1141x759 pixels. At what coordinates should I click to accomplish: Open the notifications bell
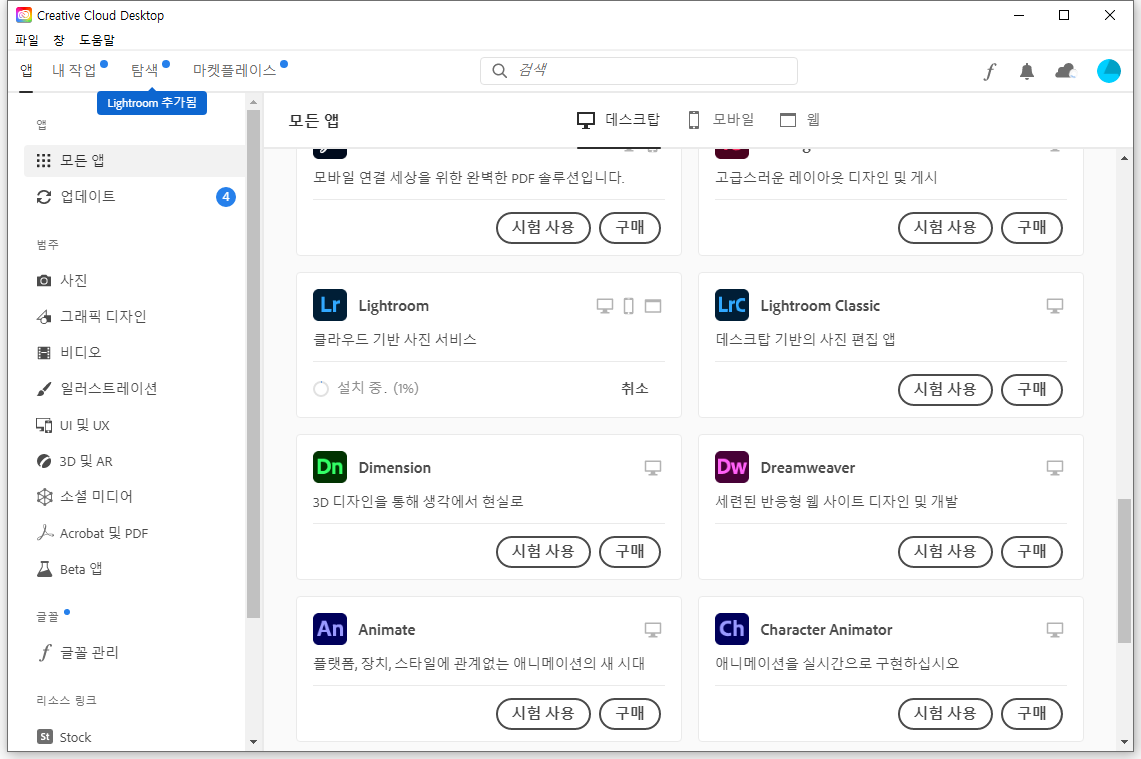tap(1027, 71)
